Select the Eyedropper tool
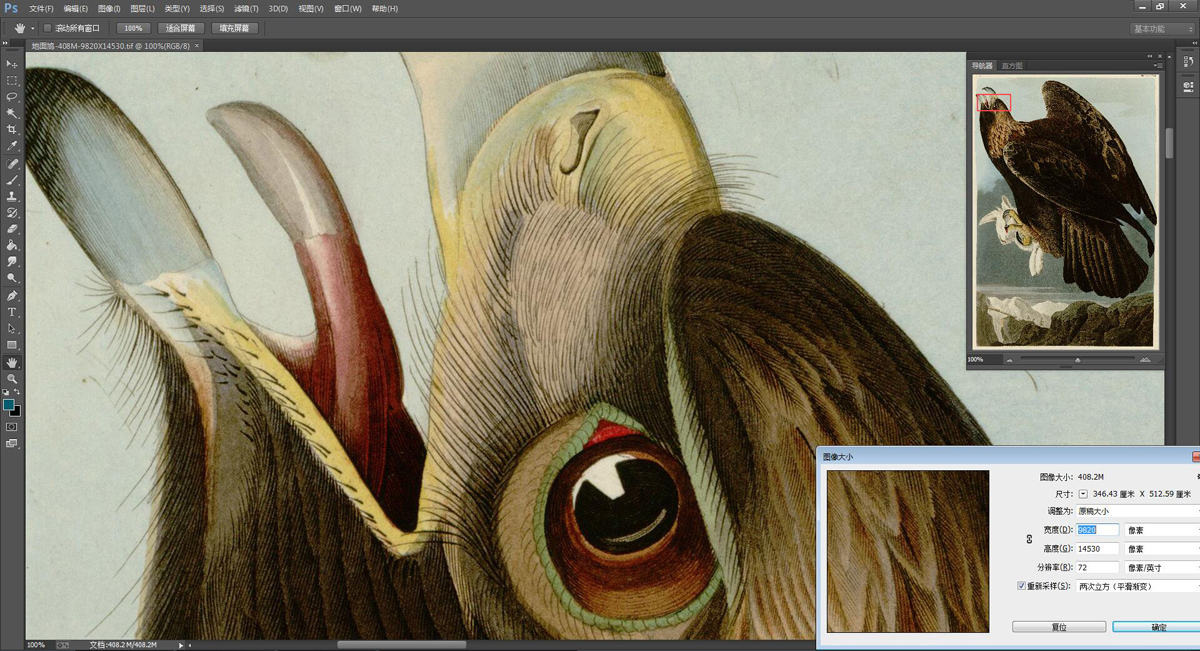 (x=12, y=146)
